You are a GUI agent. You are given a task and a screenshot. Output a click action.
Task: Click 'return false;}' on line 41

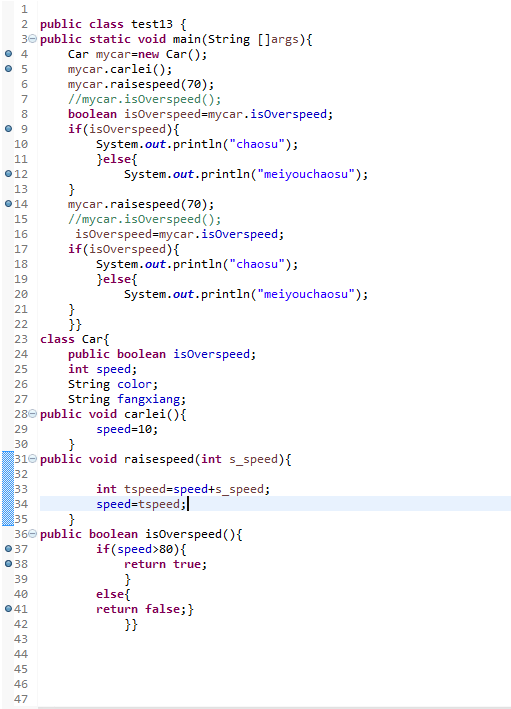coord(145,609)
